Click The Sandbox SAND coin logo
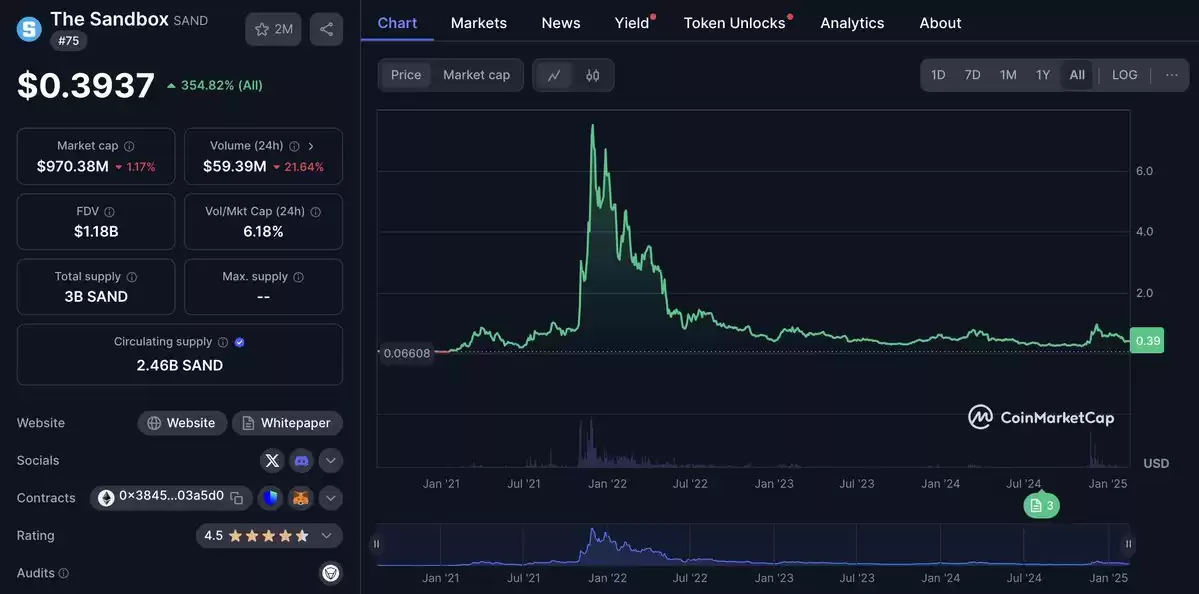Viewport: 1199px width, 594px height. (29, 29)
